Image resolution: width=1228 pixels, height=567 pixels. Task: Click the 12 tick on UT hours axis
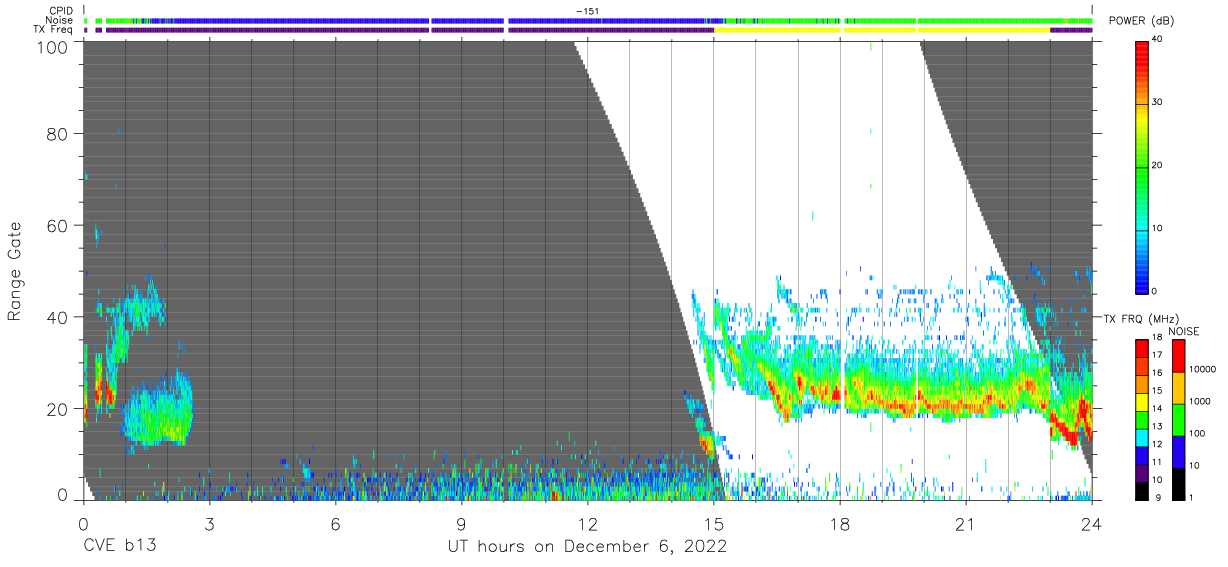[x=587, y=523]
